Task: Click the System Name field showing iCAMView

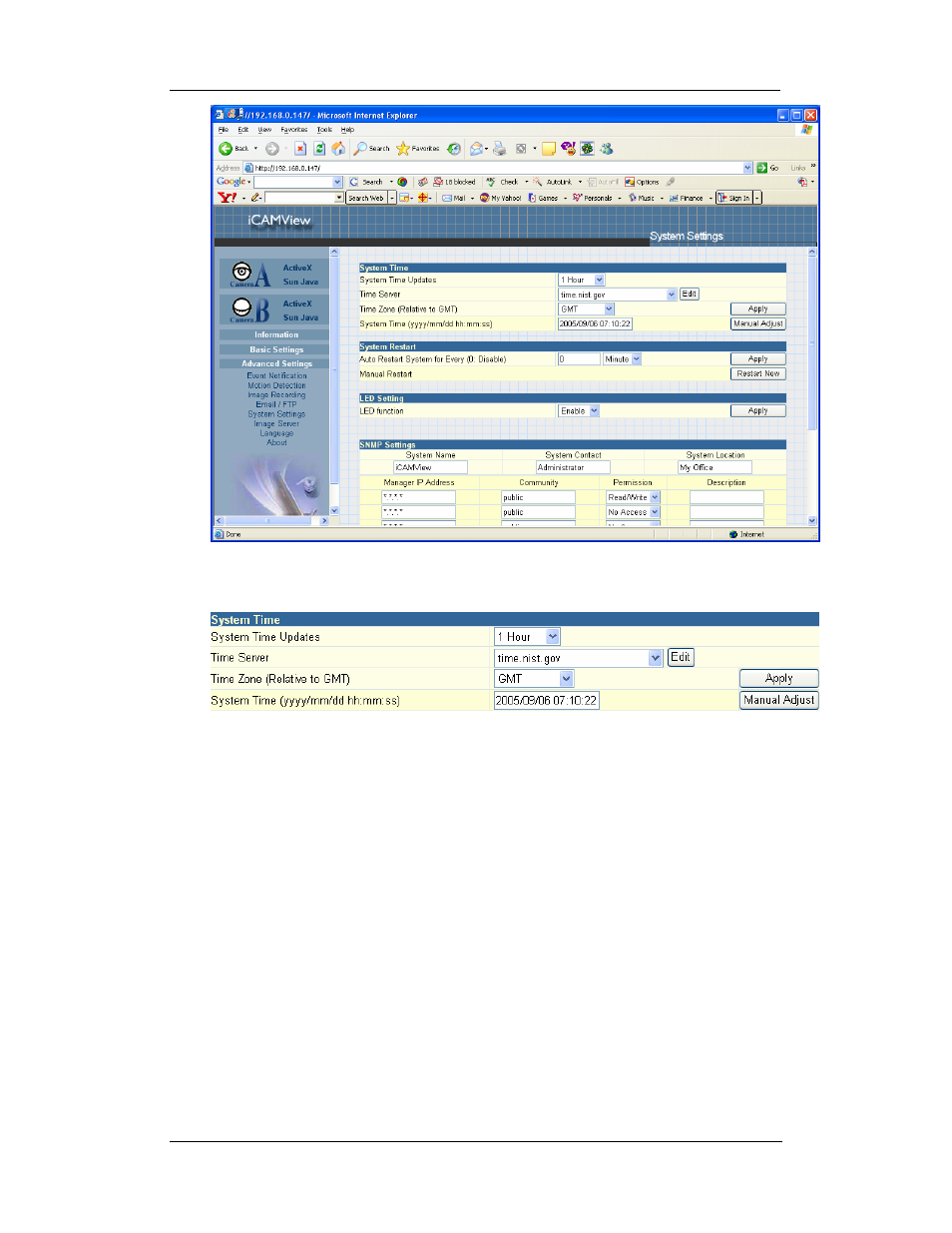Action: [430, 467]
